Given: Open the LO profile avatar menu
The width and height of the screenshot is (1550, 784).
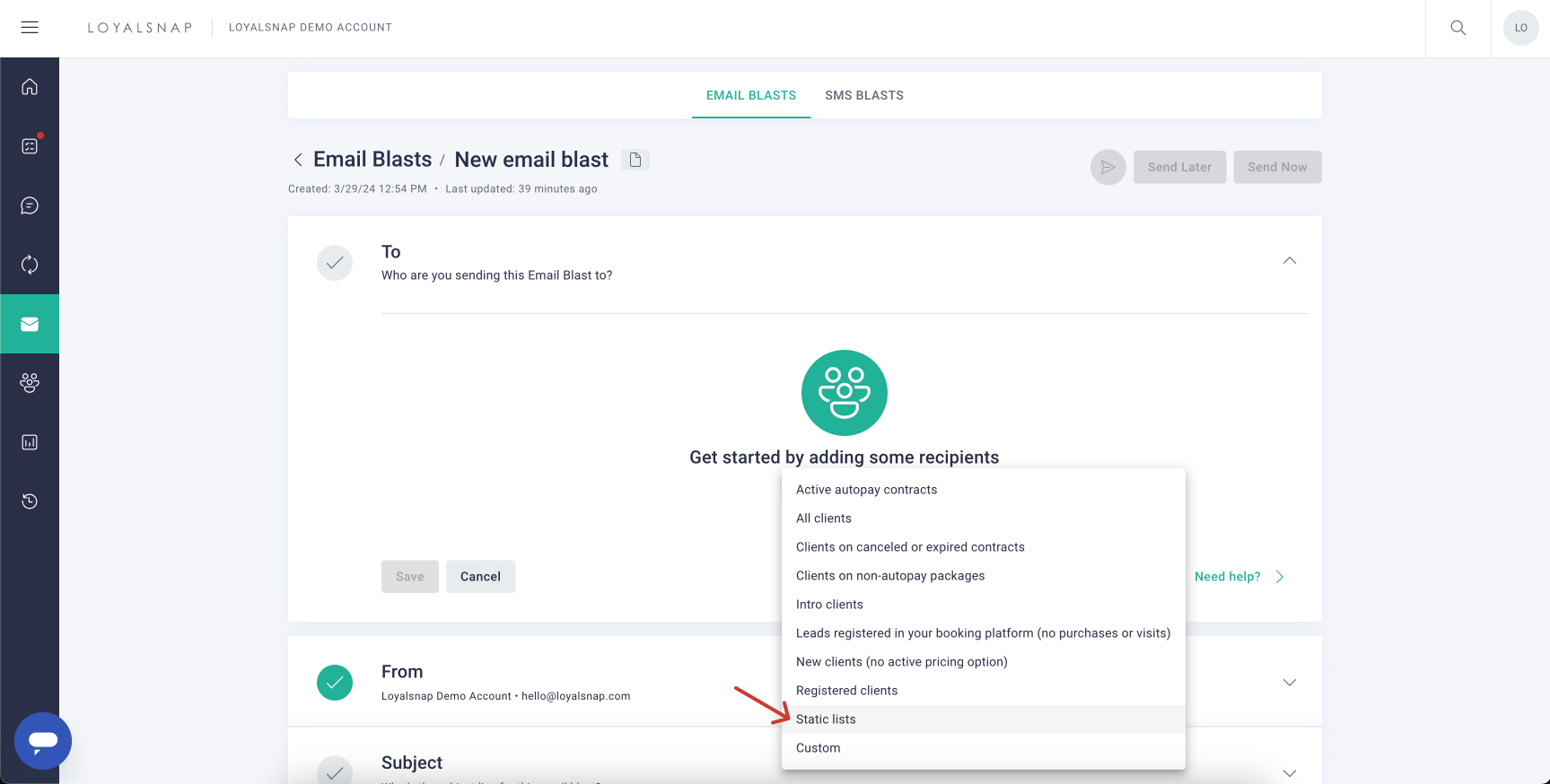Looking at the screenshot, I should pyautogui.click(x=1520, y=28).
